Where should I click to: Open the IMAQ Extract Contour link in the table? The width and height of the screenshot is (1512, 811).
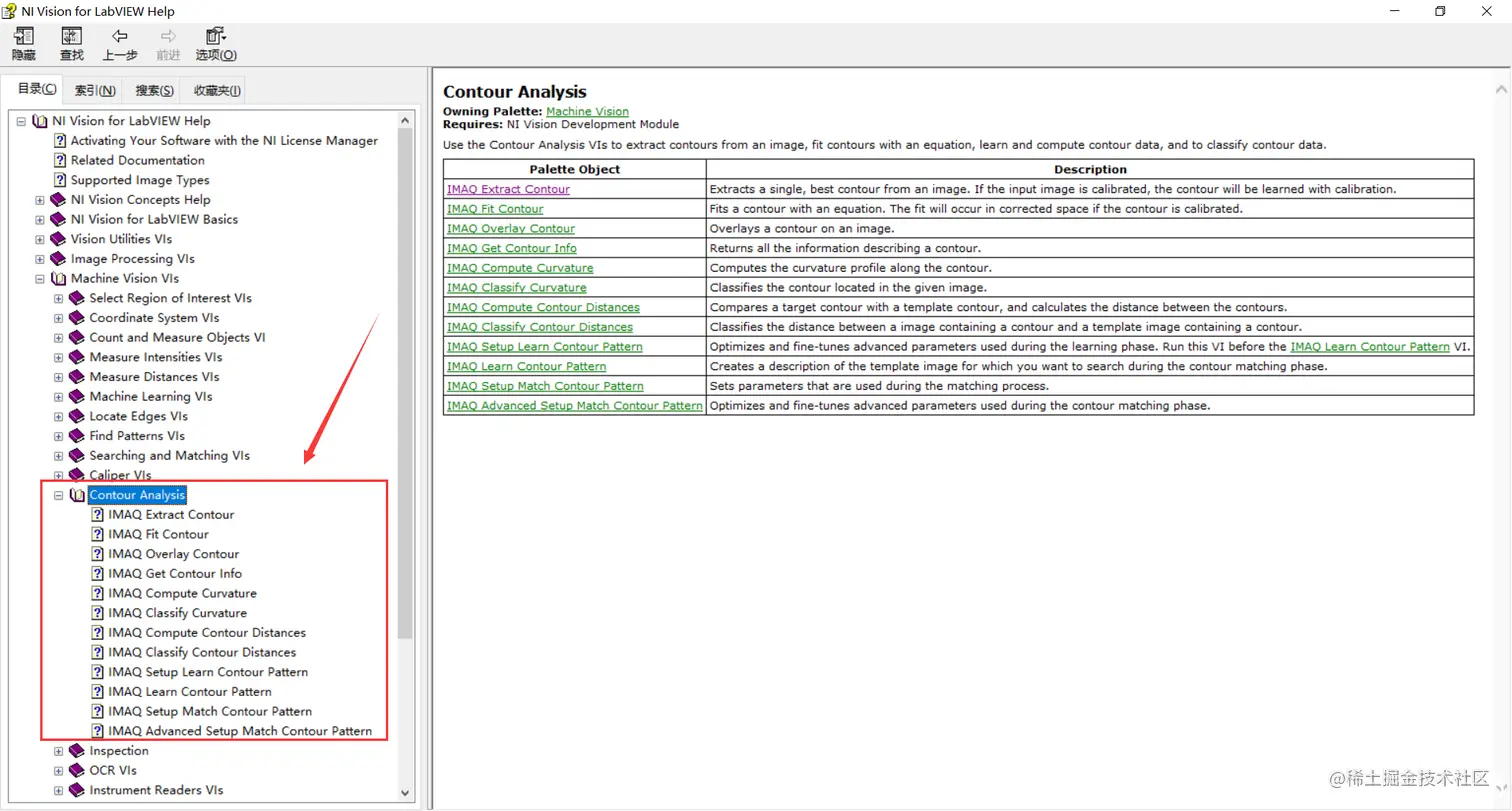pos(508,189)
